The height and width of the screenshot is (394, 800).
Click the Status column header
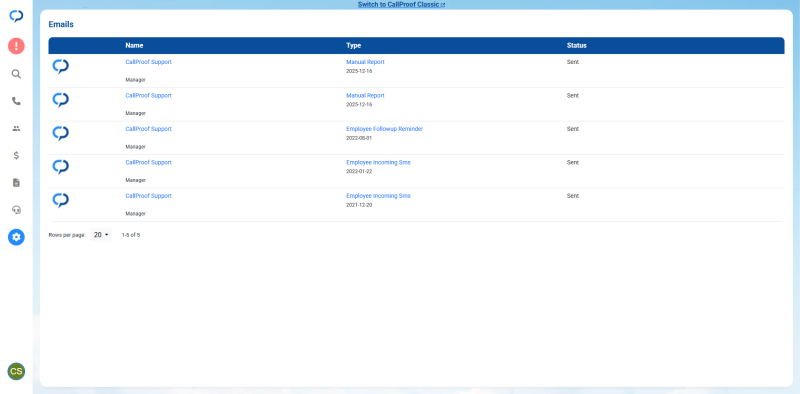[x=577, y=45]
